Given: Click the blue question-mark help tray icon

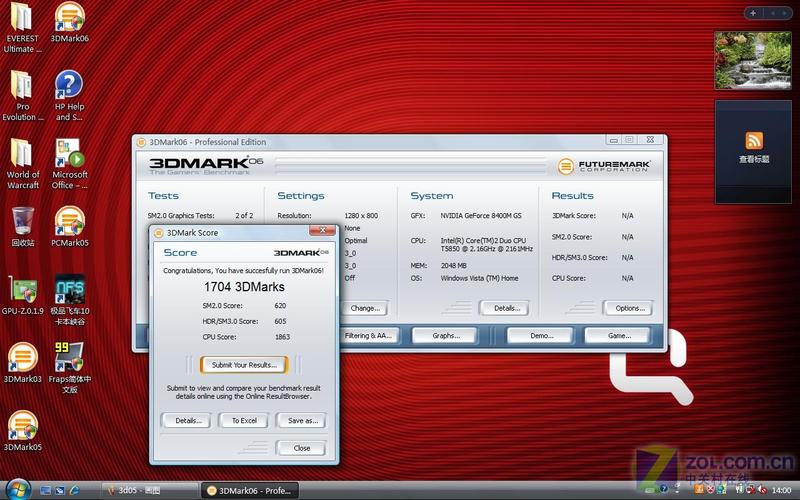Looking at the screenshot, I should coord(664,489).
